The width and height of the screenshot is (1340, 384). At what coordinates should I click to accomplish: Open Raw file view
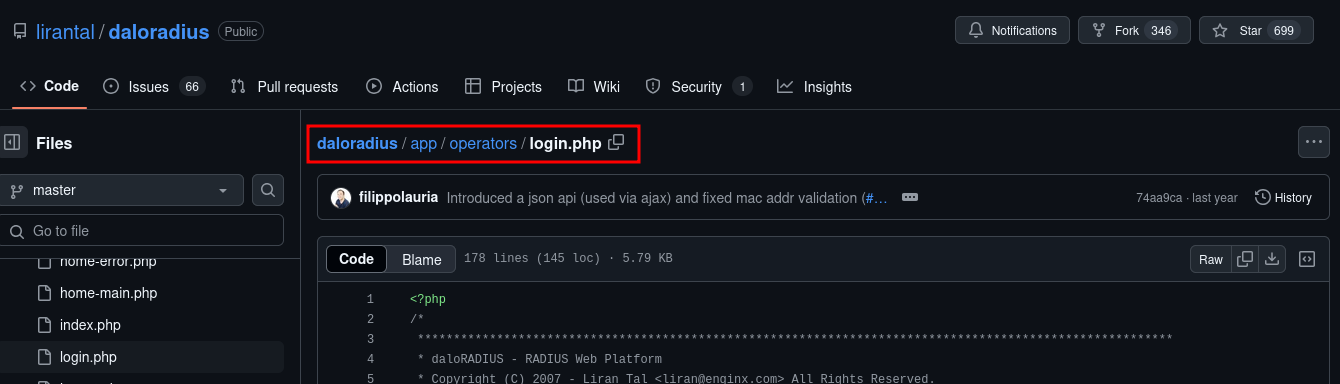click(1211, 259)
